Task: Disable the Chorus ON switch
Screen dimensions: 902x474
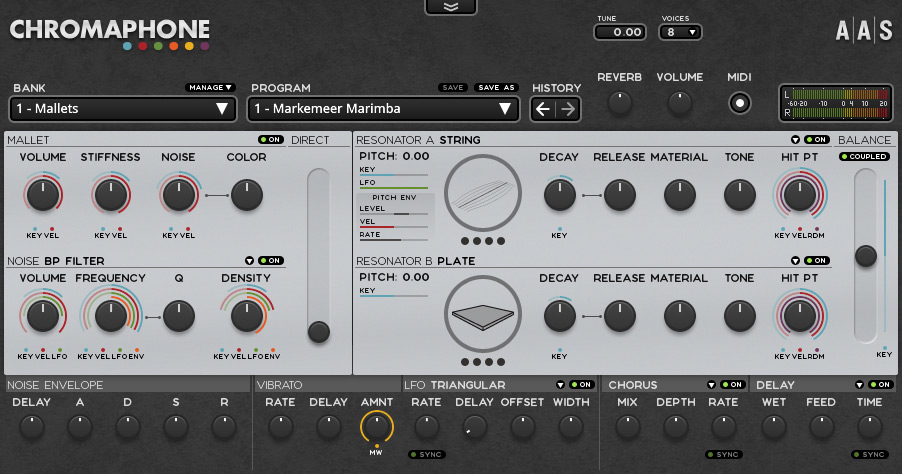Action: (x=732, y=385)
